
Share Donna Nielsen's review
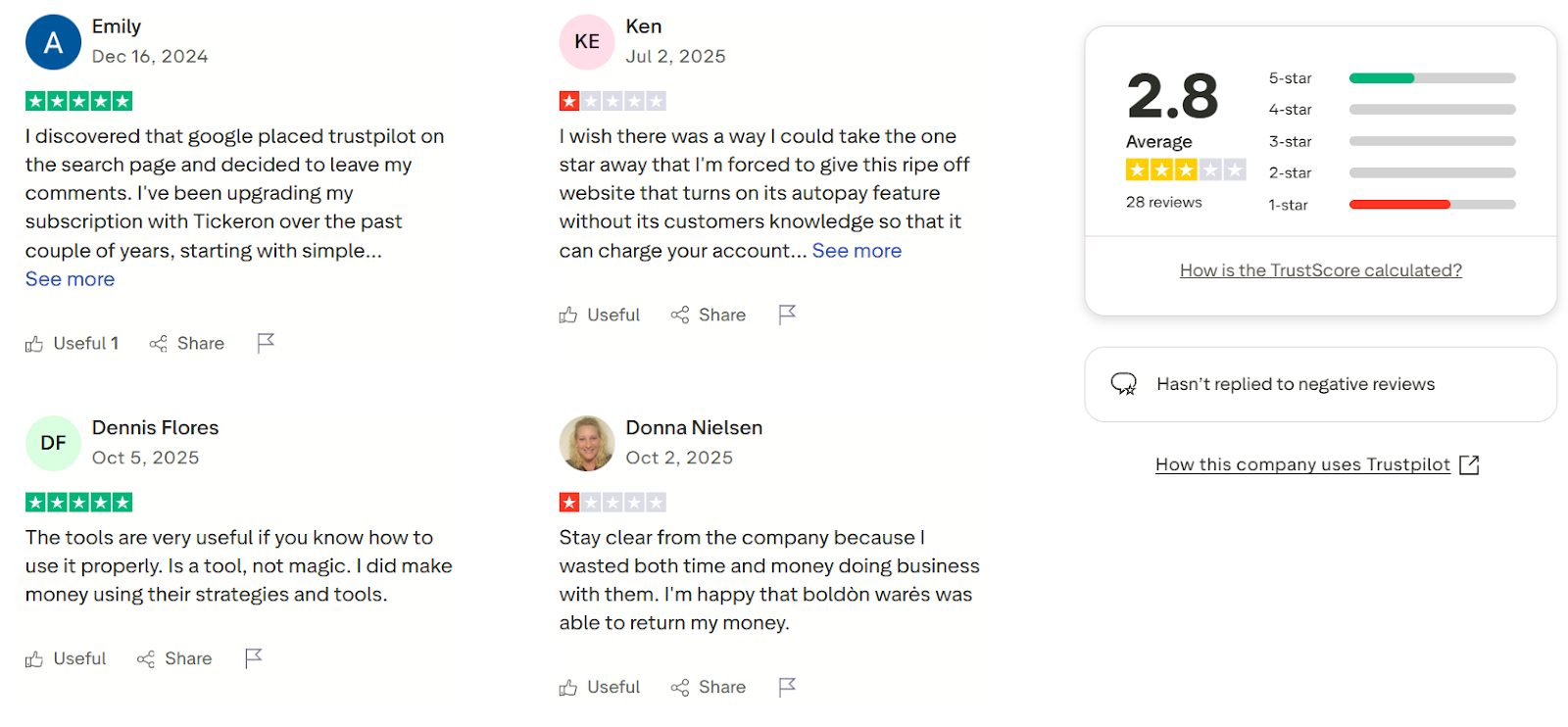click(708, 688)
